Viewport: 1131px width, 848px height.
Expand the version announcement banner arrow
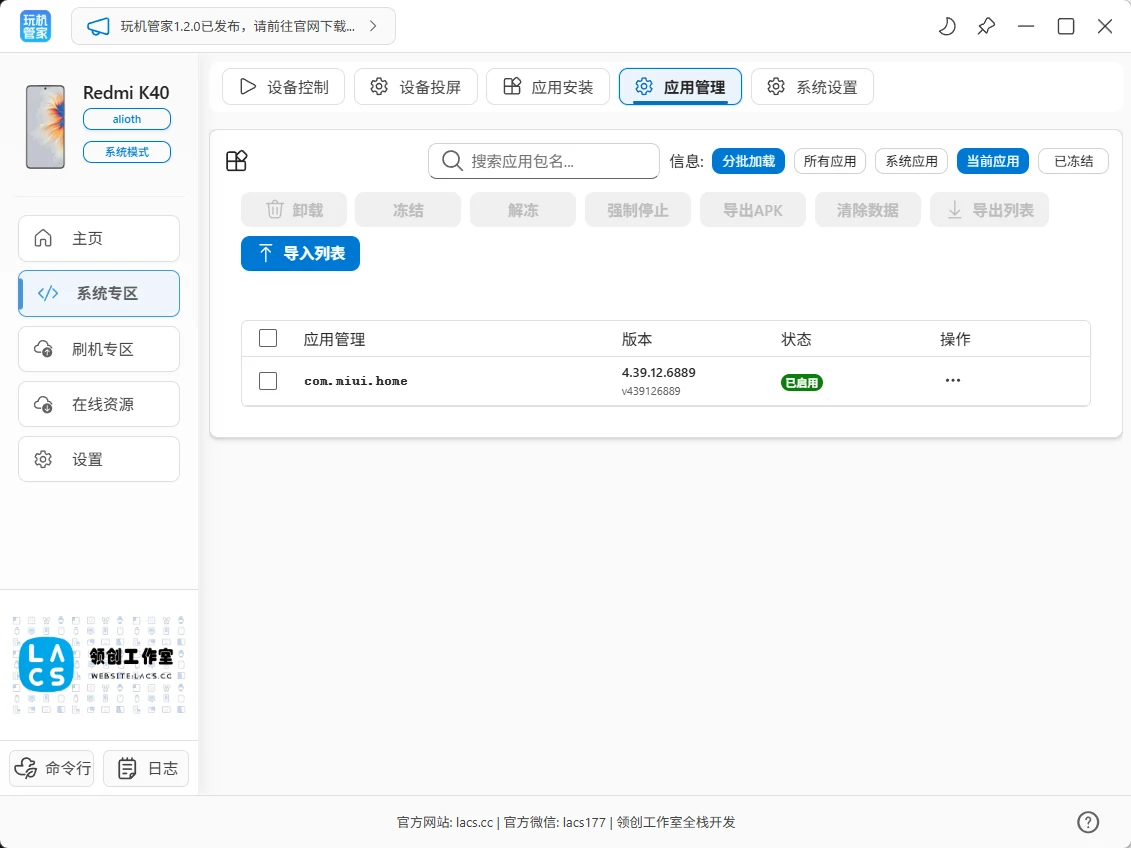[373, 27]
